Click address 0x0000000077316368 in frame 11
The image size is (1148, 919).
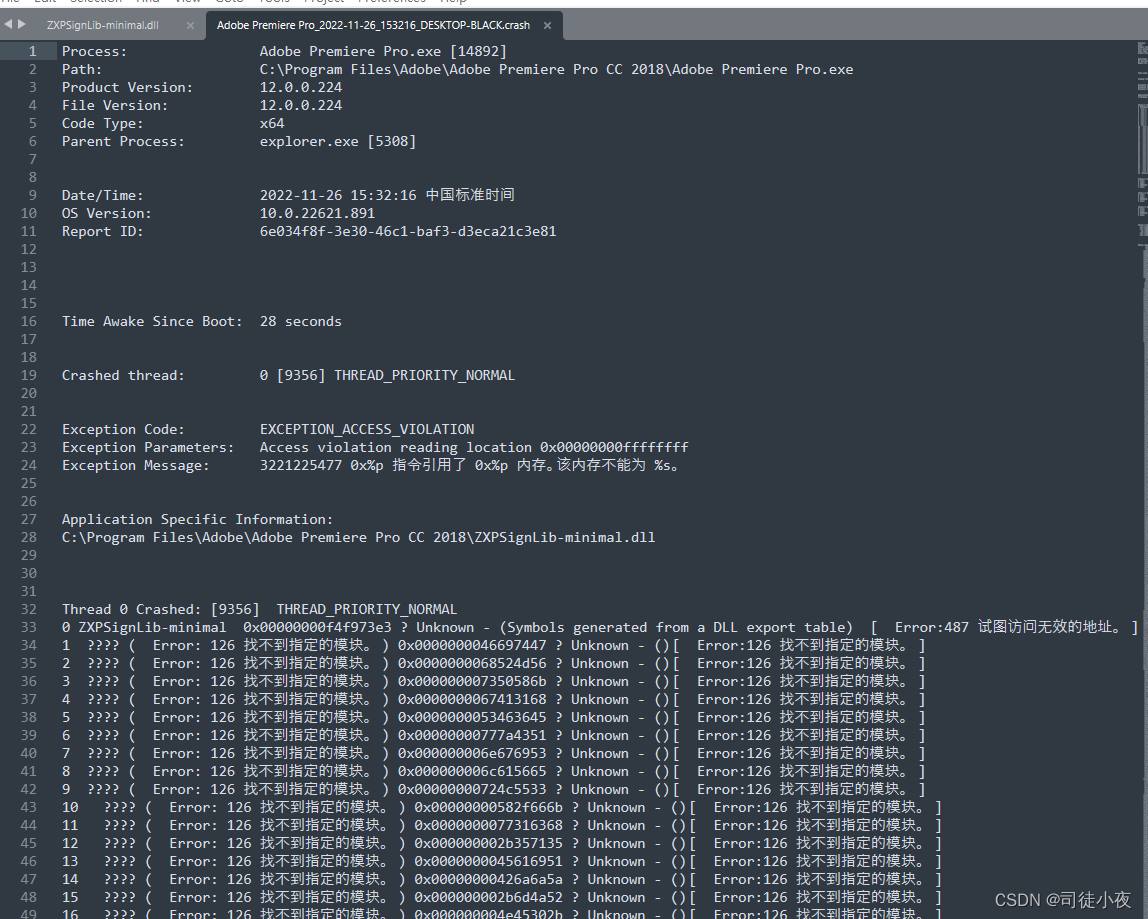(x=488, y=825)
